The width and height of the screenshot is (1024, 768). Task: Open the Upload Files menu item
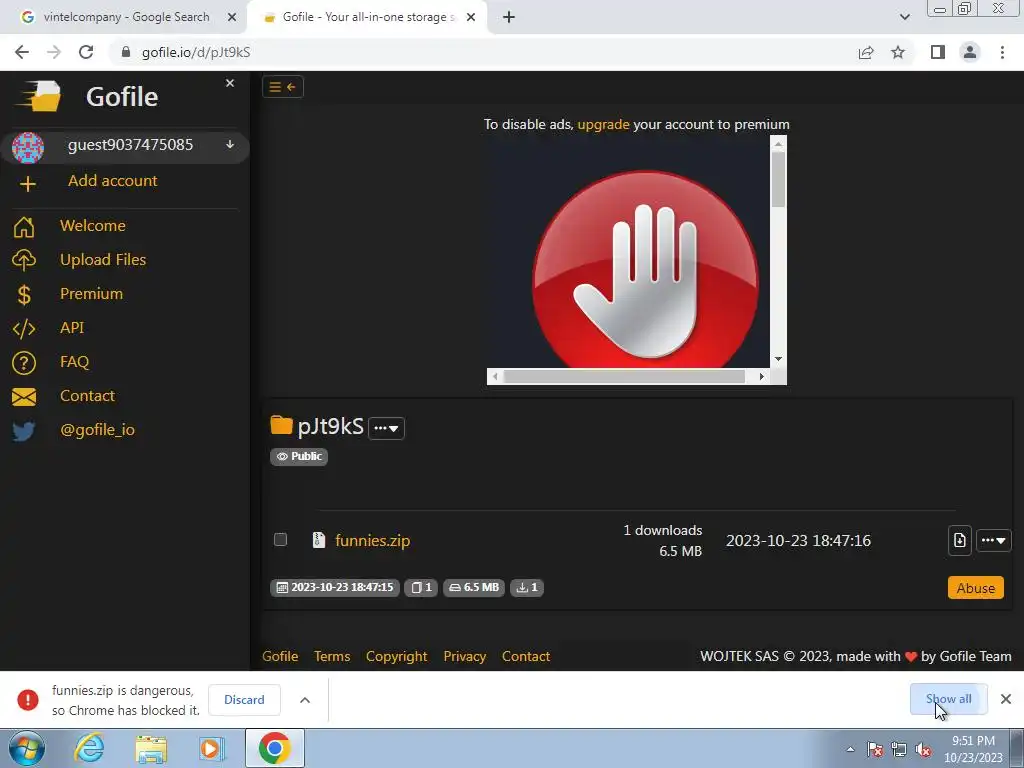tap(103, 259)
